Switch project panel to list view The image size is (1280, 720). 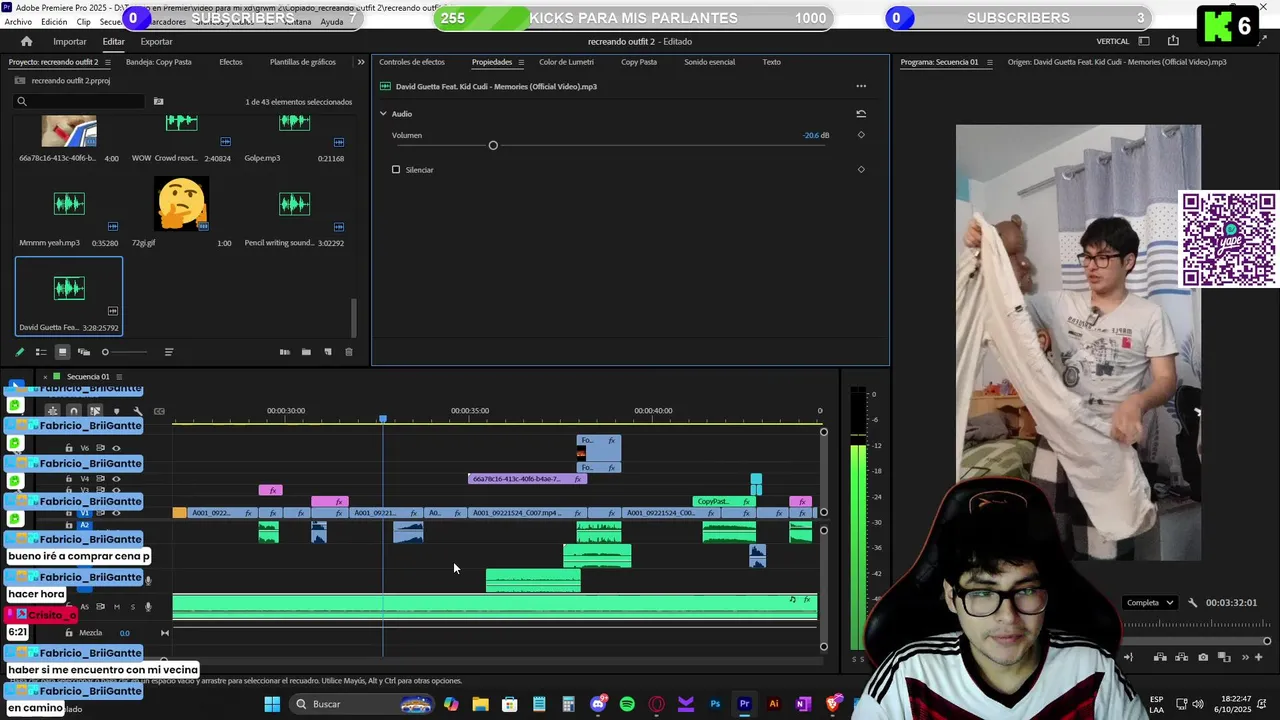coord(41,352)
